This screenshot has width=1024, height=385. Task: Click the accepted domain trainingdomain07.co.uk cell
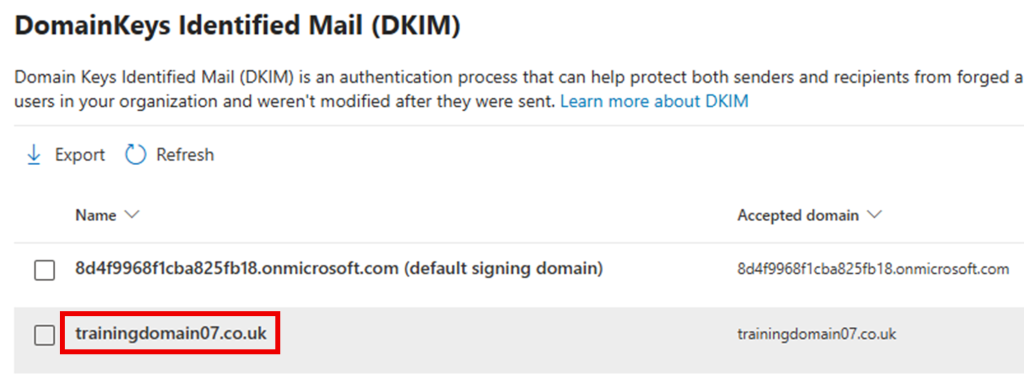point(816,334)
